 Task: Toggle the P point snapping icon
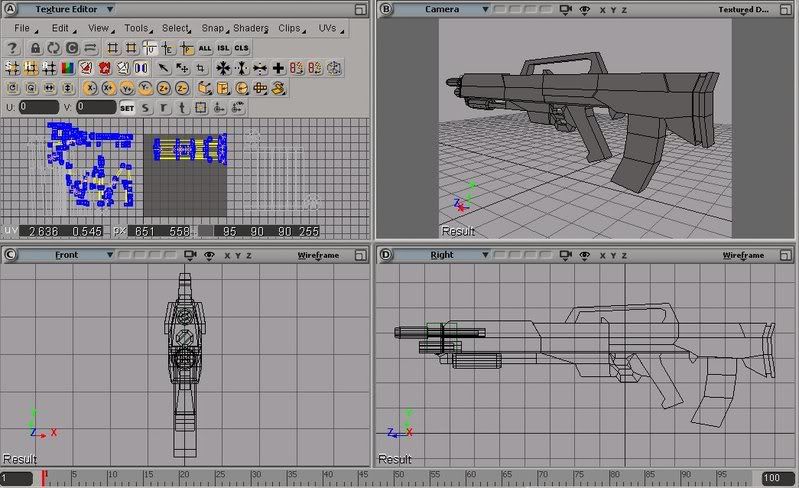187,48
